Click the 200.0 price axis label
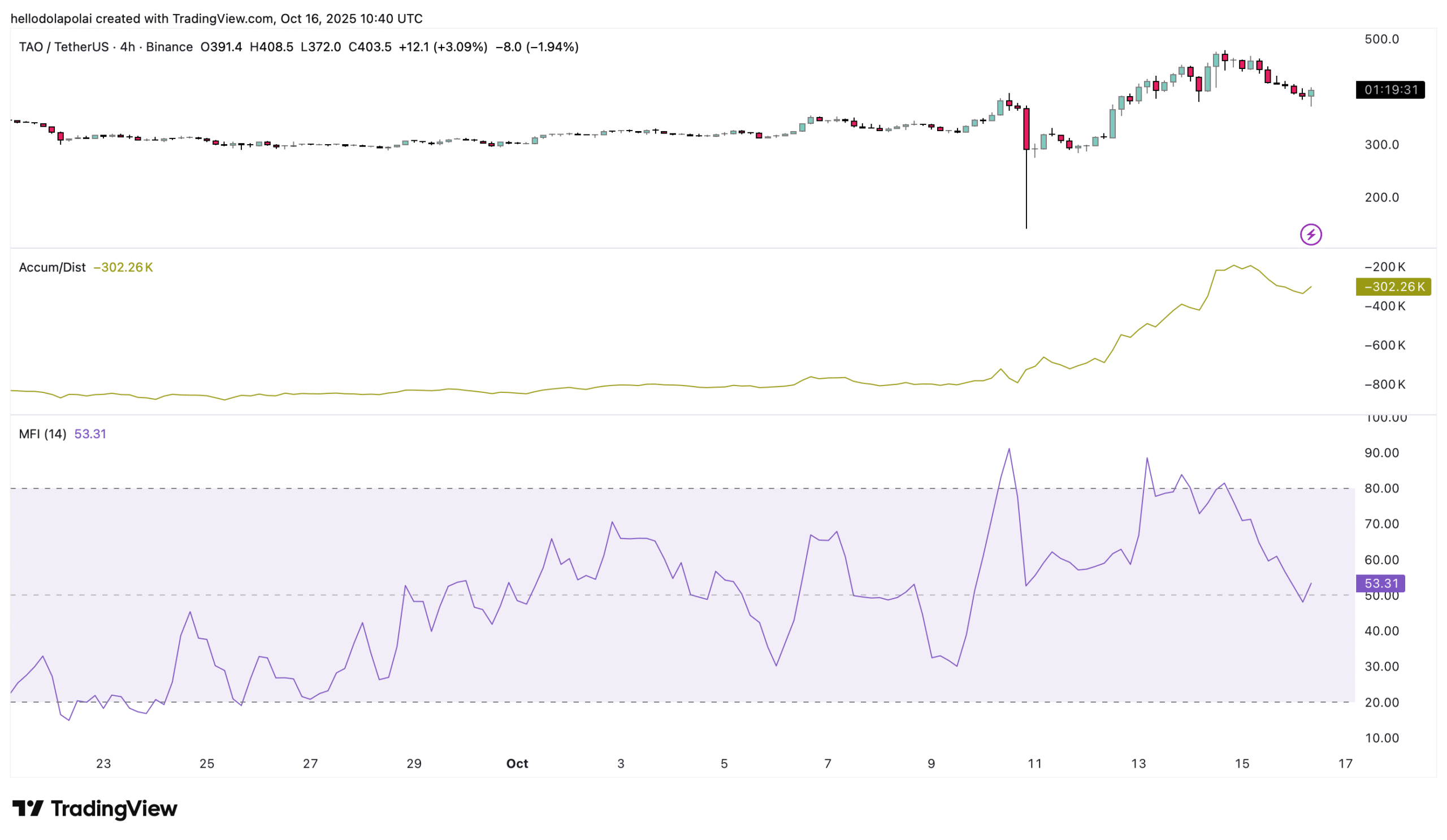 1381,197
